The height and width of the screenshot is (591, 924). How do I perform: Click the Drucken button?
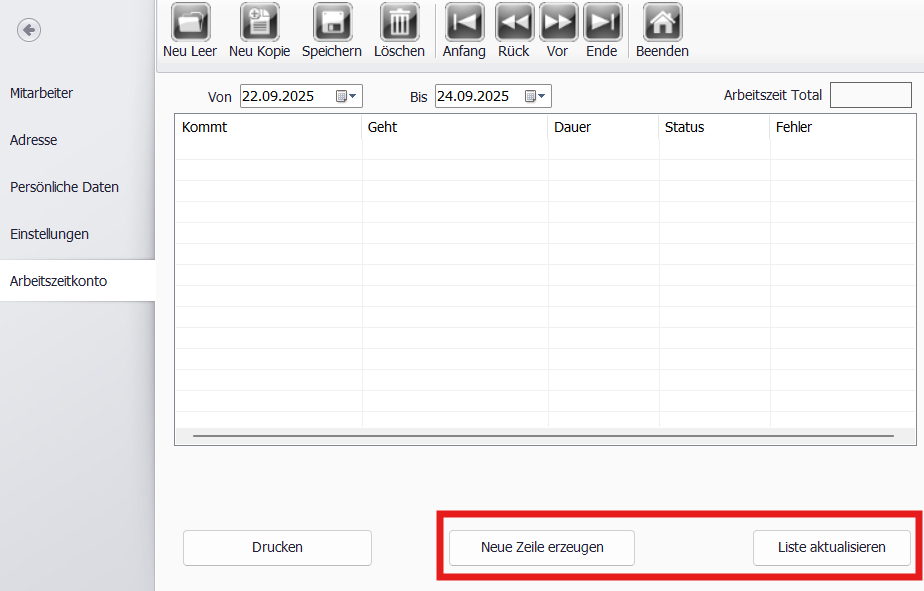(278, 547)
